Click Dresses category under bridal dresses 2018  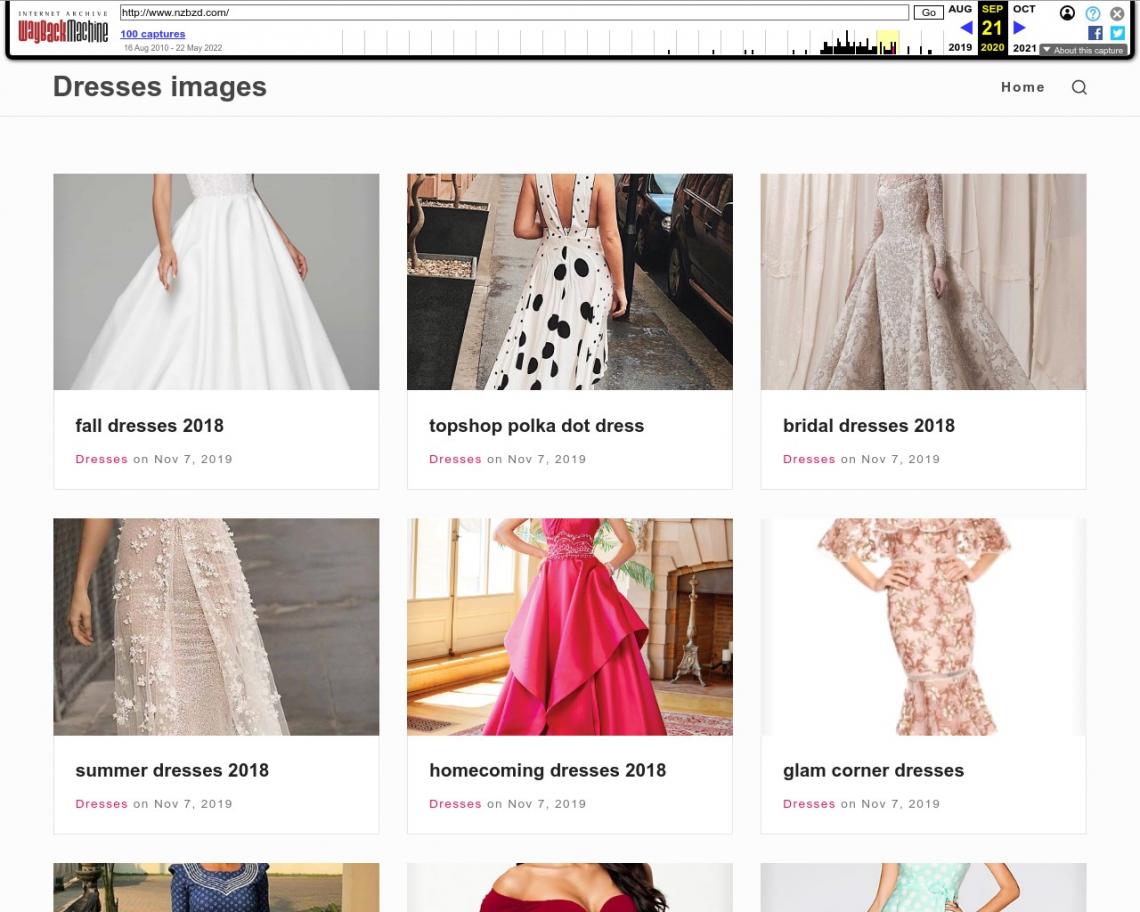point(809,459)
